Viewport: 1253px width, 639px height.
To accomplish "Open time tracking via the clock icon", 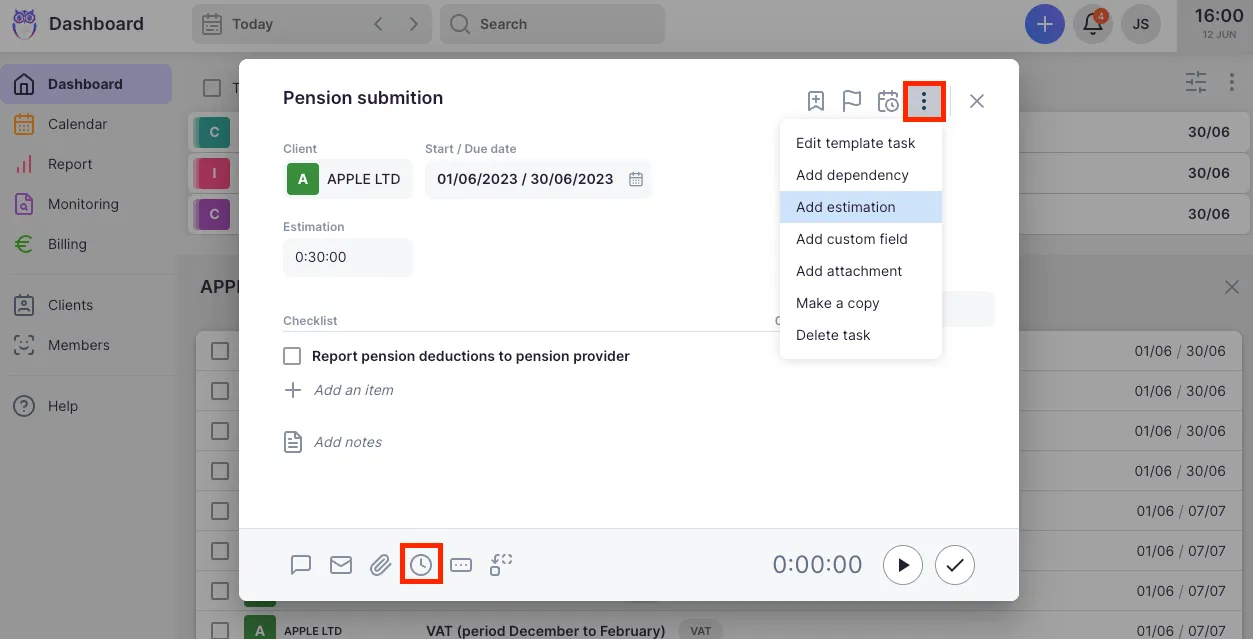I will 420,564.
